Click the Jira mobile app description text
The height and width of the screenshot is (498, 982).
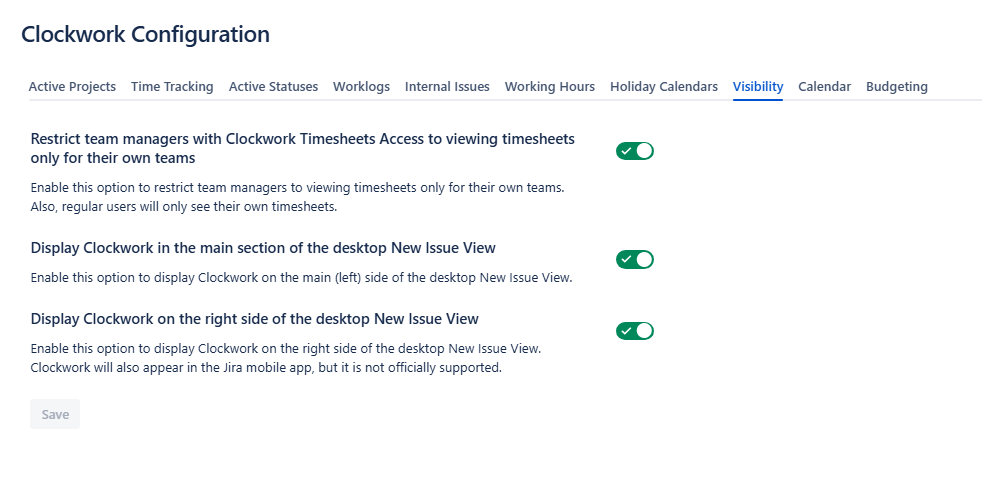tap(266, 367)
